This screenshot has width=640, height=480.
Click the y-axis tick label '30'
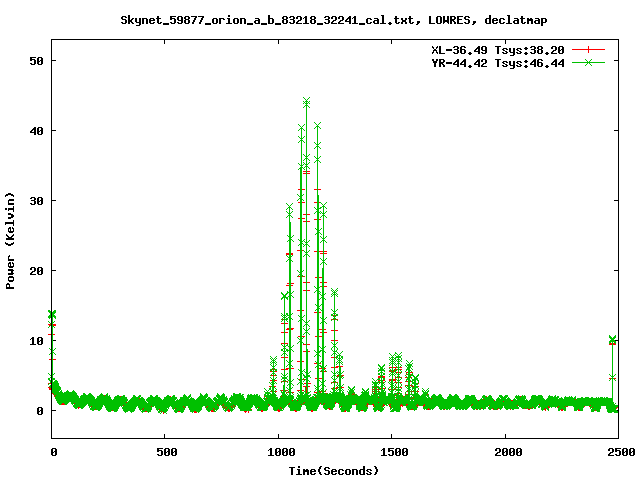[x=36, y=201]
